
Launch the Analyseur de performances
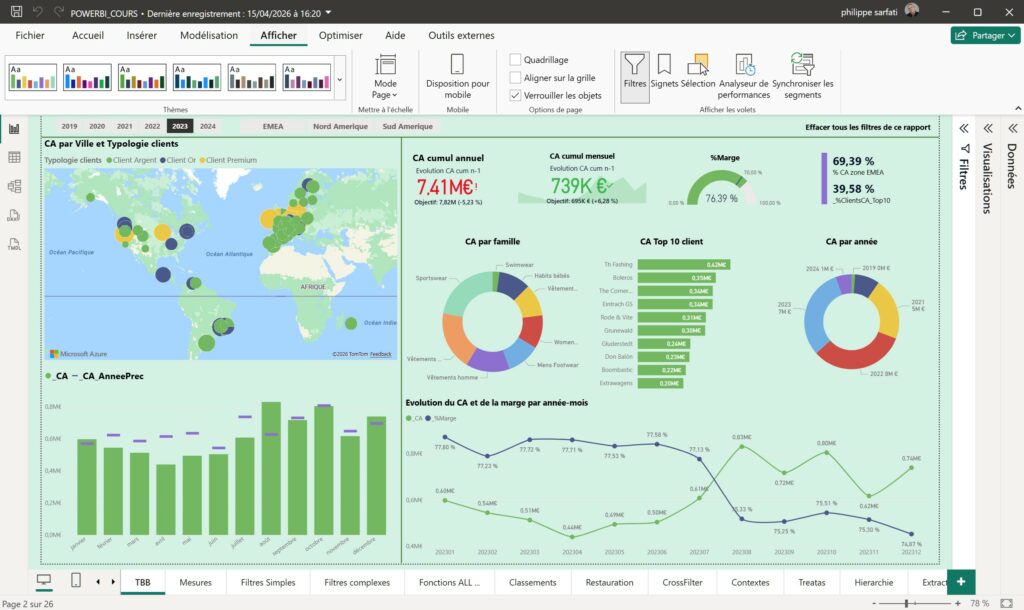744,76
